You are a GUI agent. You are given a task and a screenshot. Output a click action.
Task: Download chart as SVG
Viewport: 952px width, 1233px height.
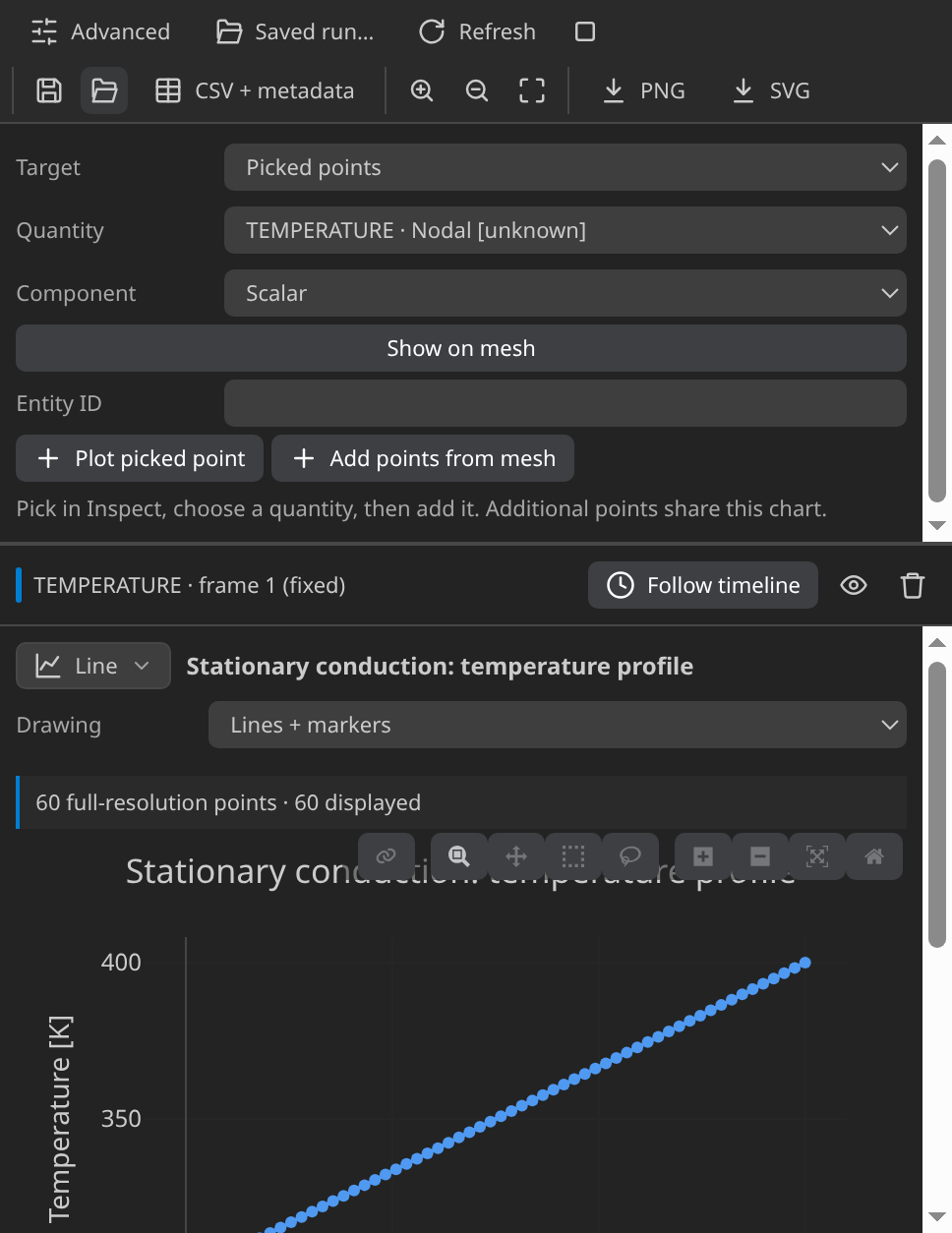772,90
